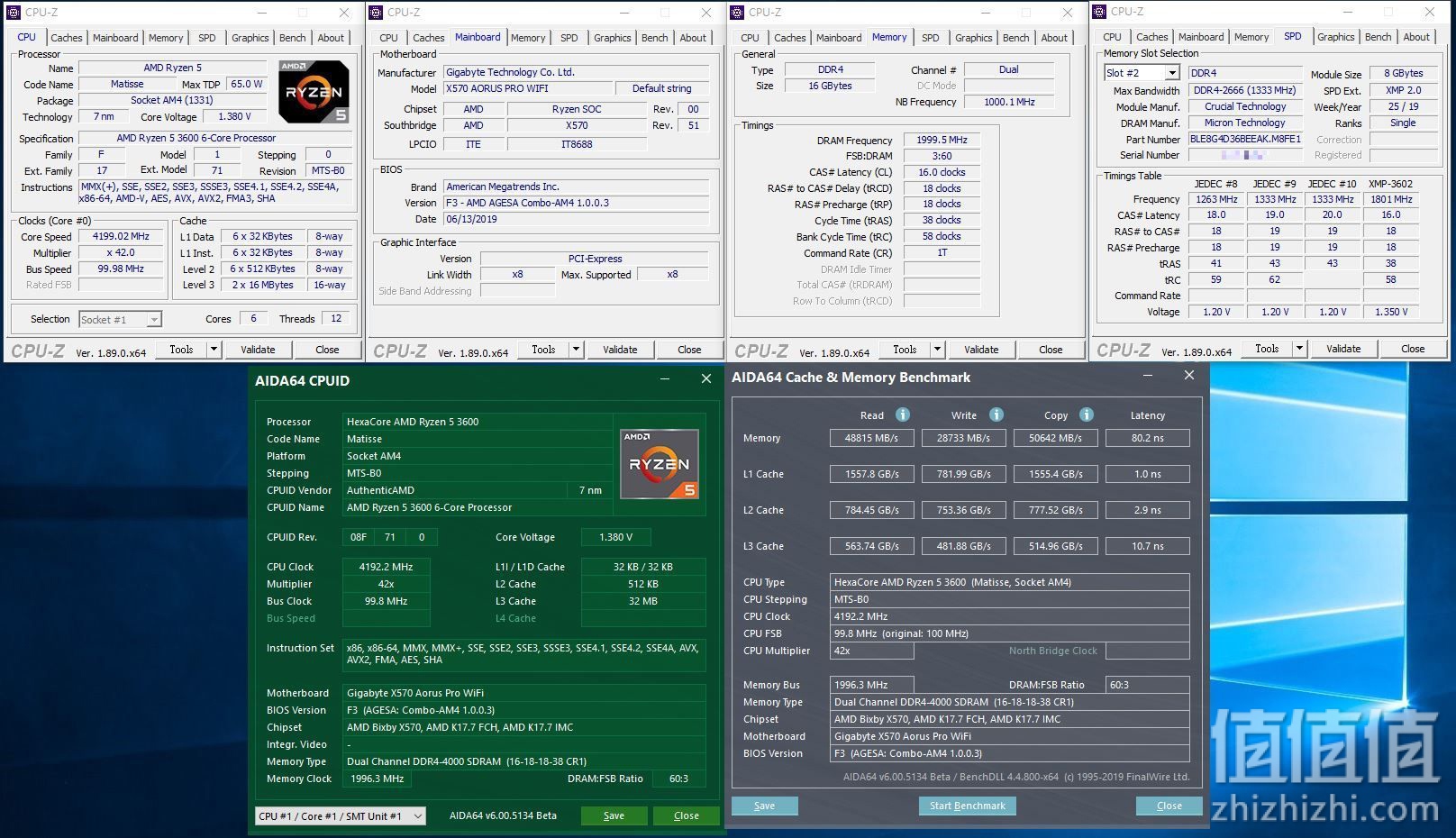Open the SPD tab in CPU-Z Memory window

(x=931, y=38)
